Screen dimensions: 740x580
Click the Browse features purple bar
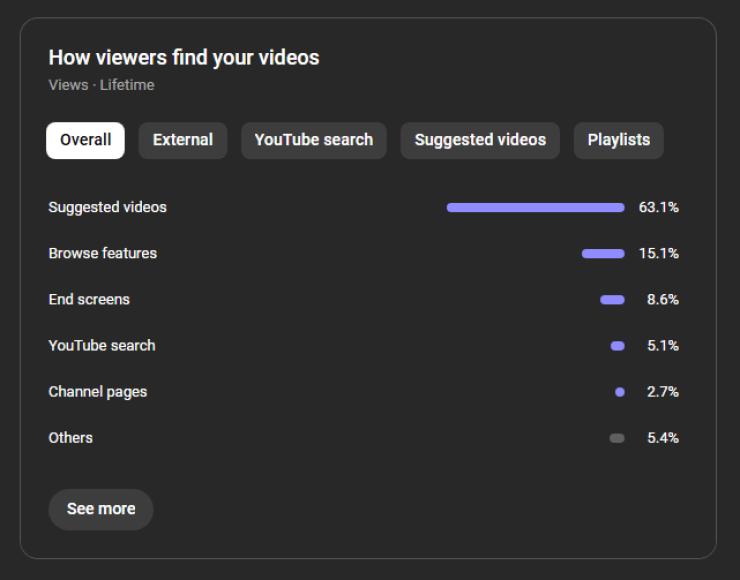603,254
